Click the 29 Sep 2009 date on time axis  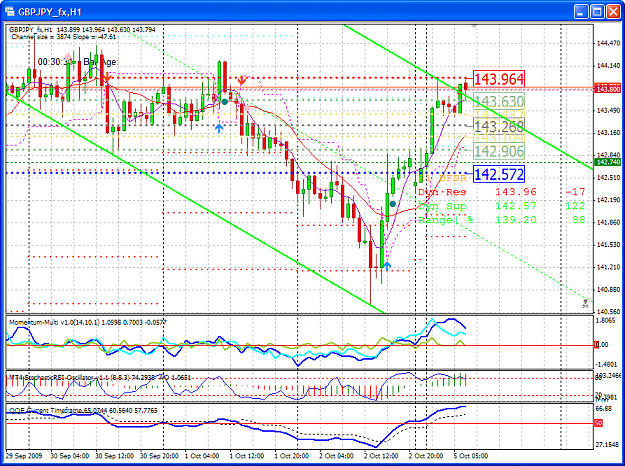[x=23, y=456]
